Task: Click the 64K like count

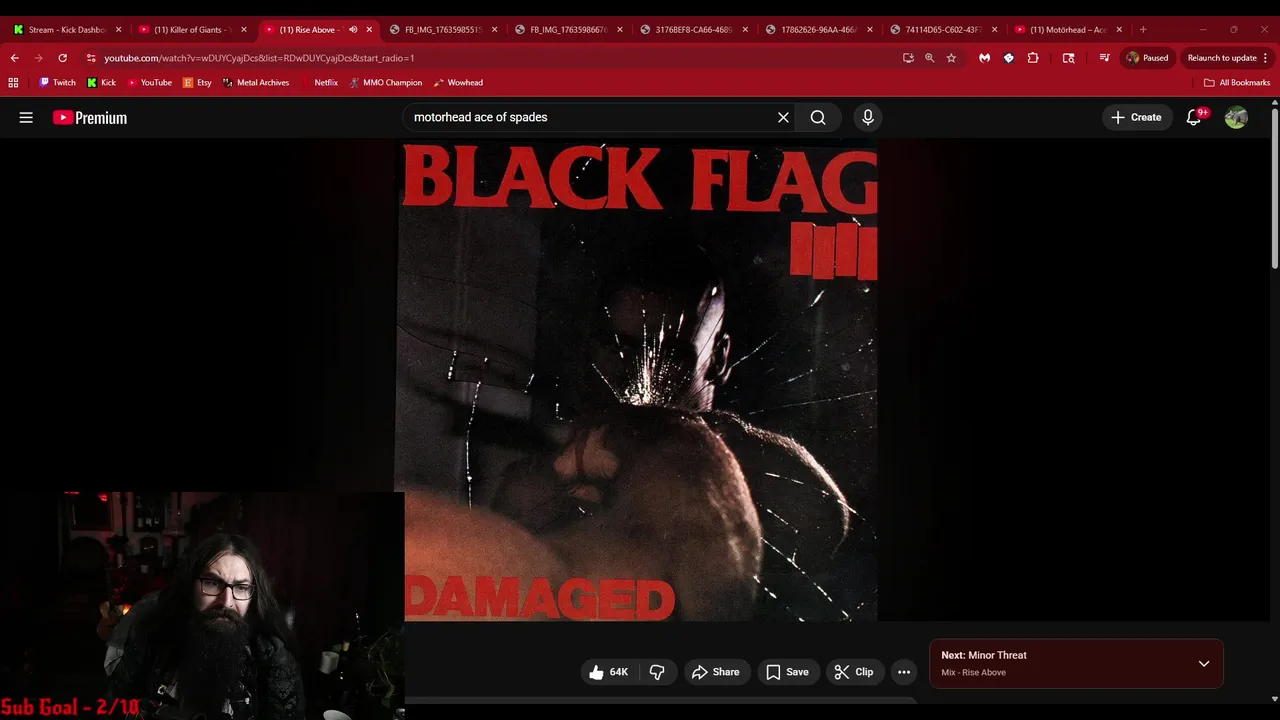Action: pos(619,672)
